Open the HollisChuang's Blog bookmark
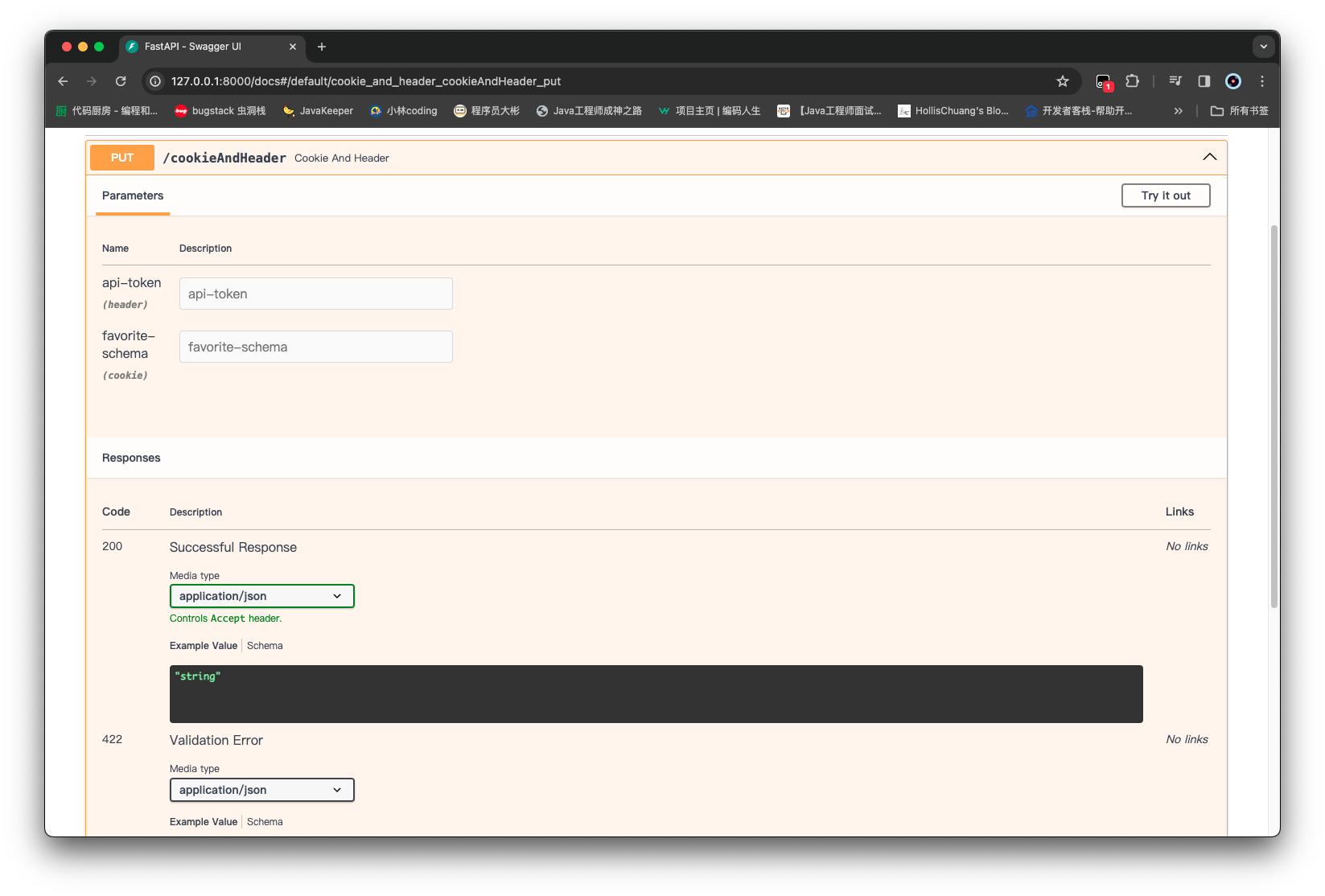Viewport: 1325px width, 896px height. (953, 111)
